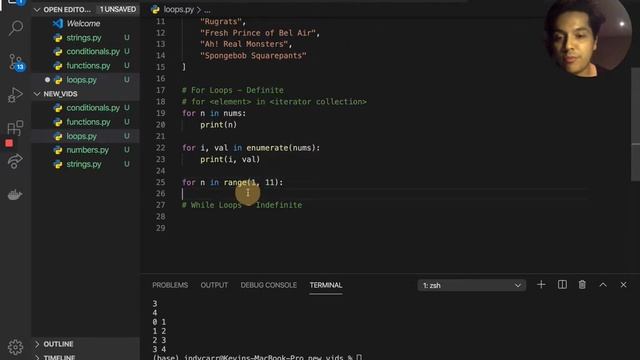Open the Live Share view icon

pos(15,161)
